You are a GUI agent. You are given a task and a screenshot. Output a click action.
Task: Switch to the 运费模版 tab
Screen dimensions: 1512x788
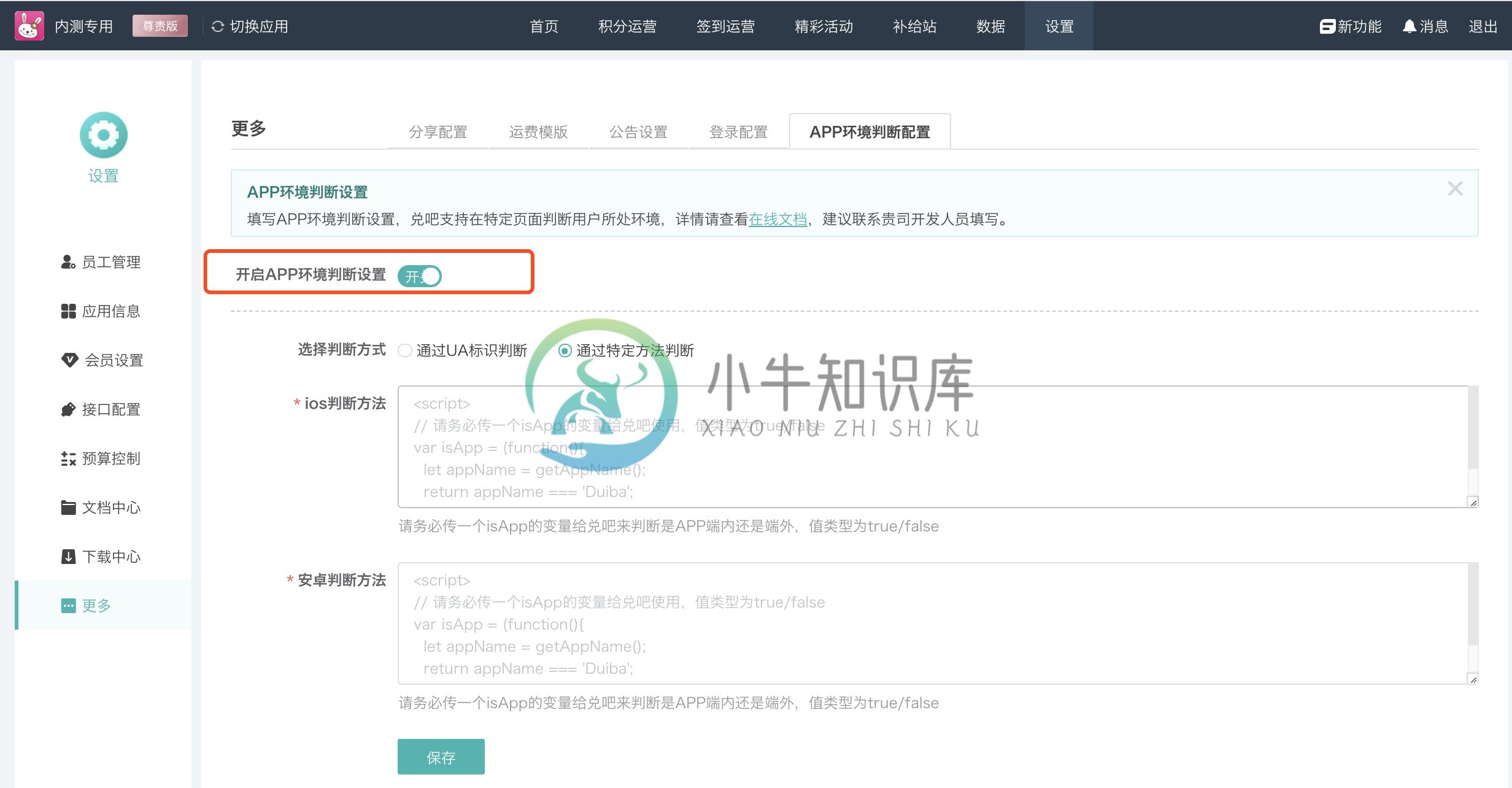538,132
